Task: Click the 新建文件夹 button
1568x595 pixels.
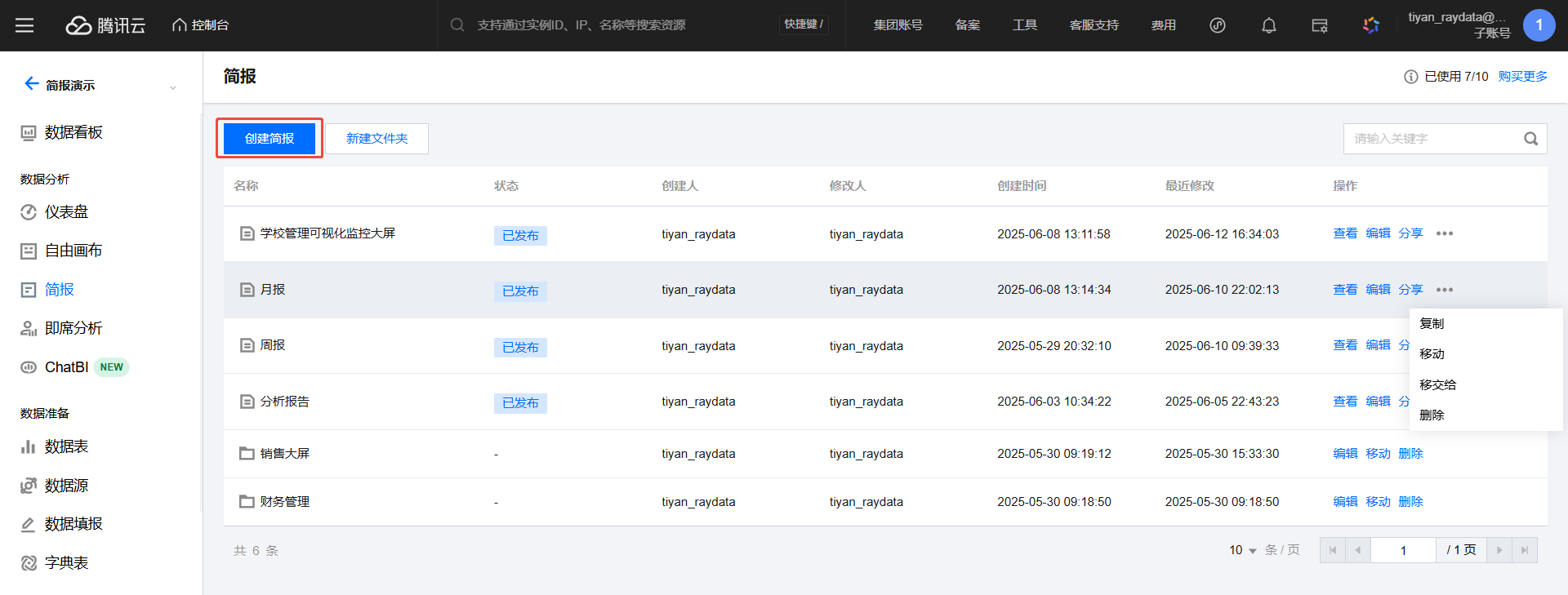Action: click(x=376, y=139)
